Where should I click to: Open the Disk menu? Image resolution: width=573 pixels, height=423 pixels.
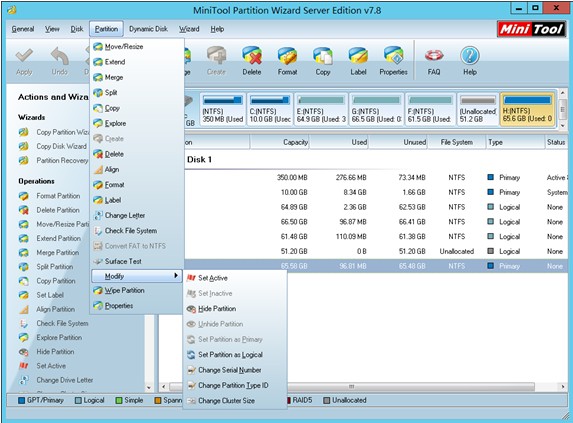(77, 29)
